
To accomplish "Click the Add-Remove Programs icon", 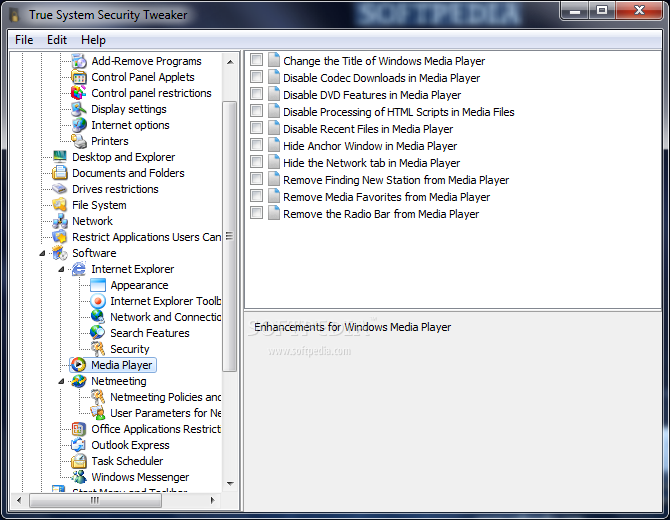I will click(79, 61).
